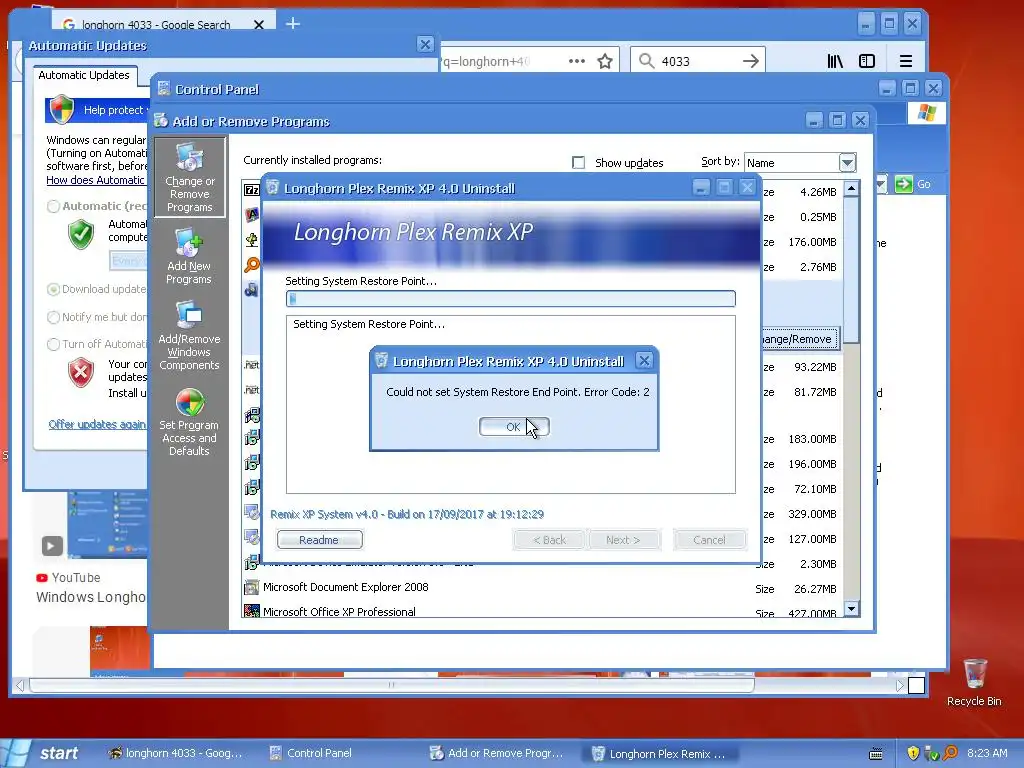Click the search go arrow next to 4033

(751, 61)
